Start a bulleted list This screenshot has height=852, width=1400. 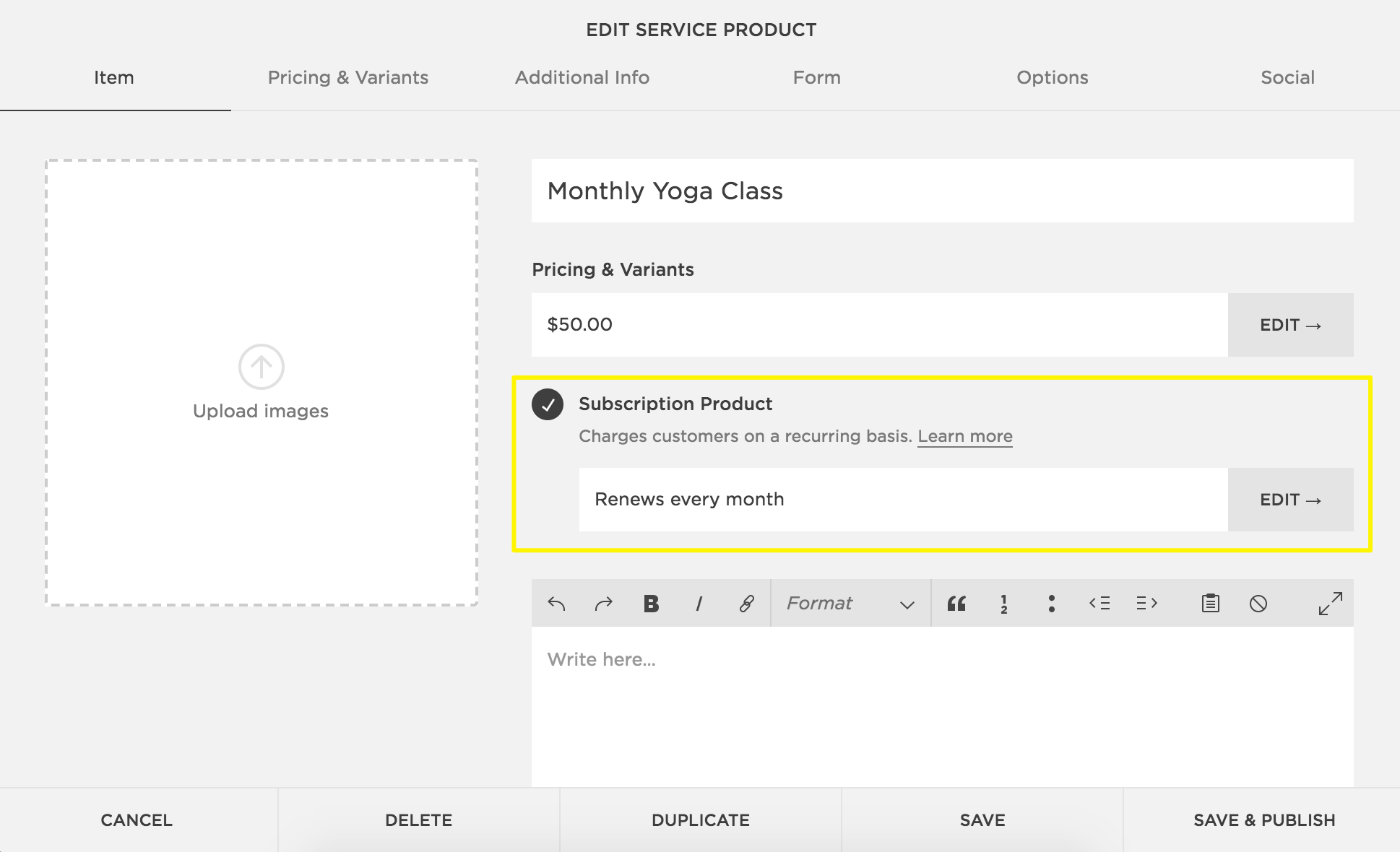[1051, 604]
